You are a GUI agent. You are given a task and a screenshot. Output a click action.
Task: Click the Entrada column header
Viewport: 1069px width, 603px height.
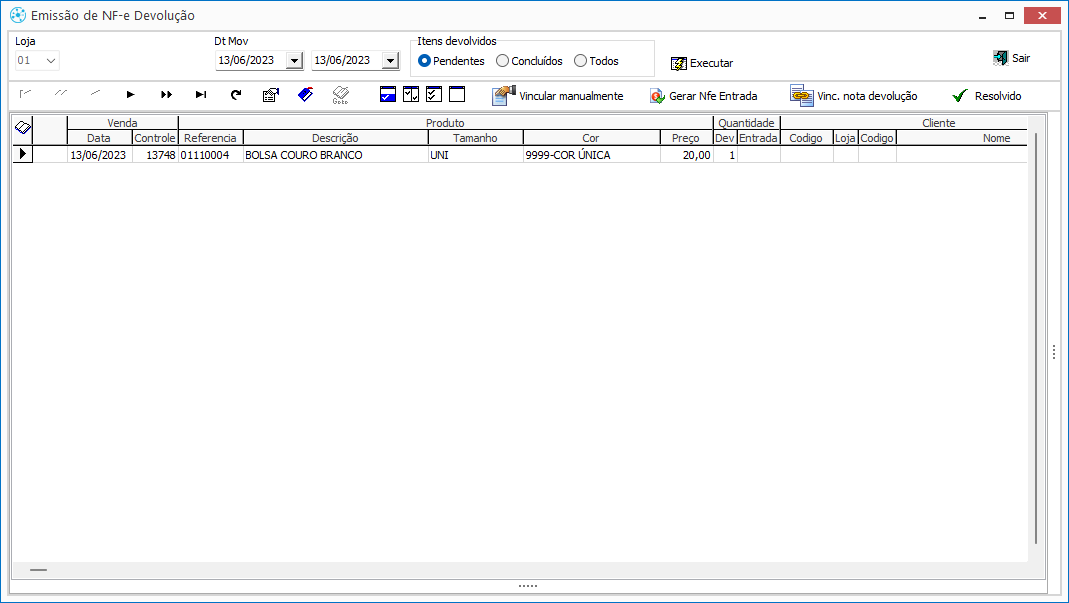coord(759,138)
